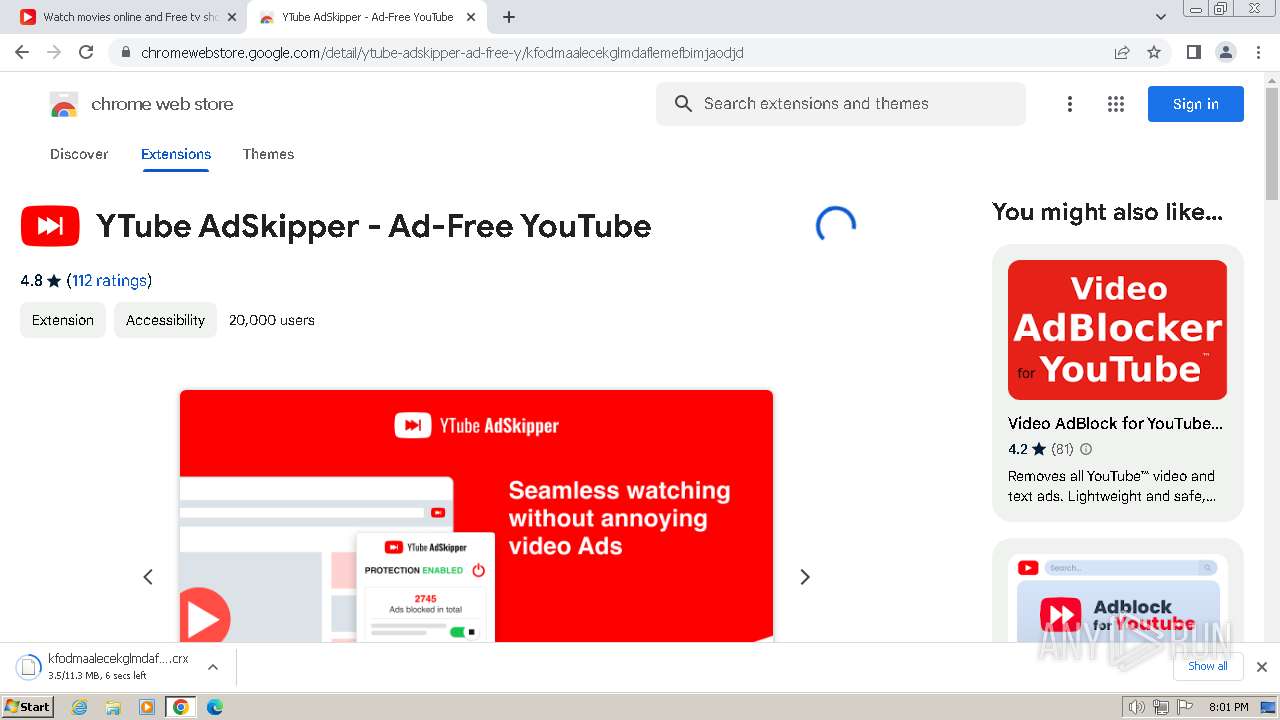Open media player from the taskbar
1280x720 pixels.
coord(147,707)
